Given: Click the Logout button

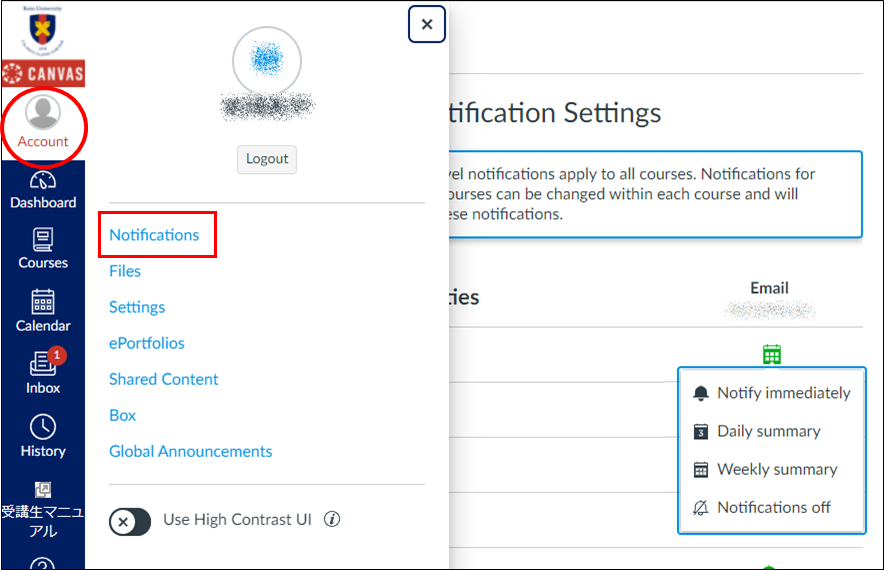Looking at the screenshot, I should [267, 158].
